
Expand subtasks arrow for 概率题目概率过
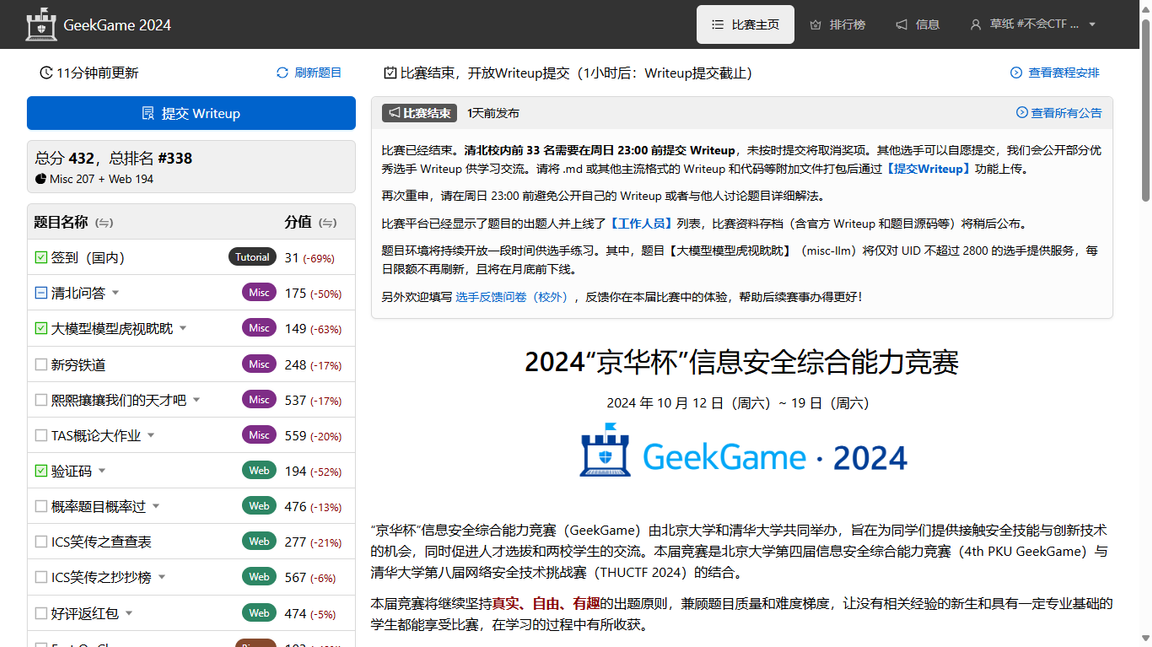(156, 506)
